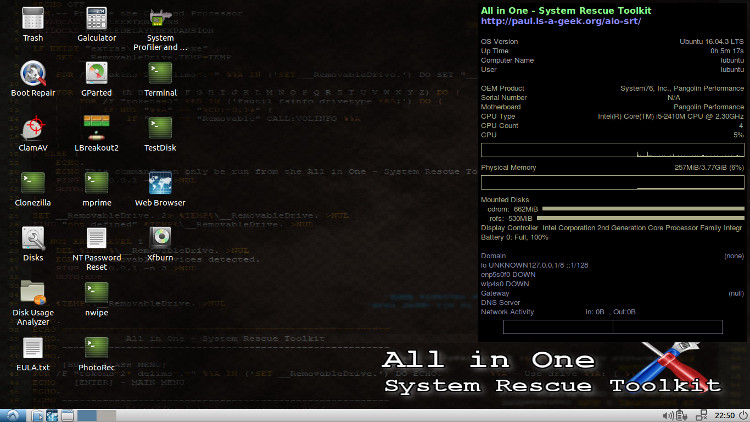Click the Physical Memory usage bar
The height and width of the screenshot is (422, 750).
coord(613,182)
